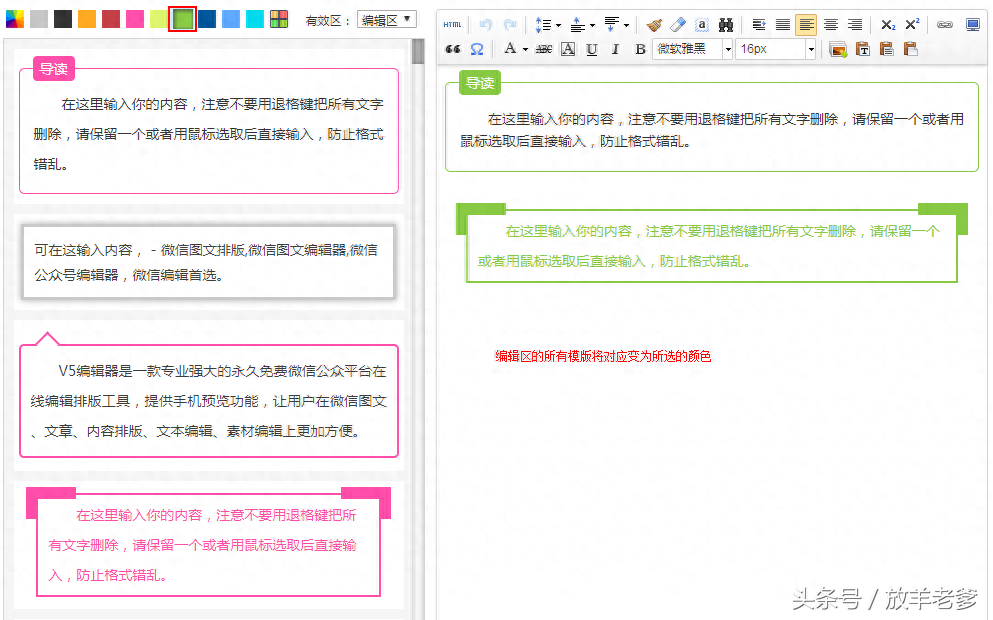993x620 pixels.
Task: Toggle bold formatting
Action: pos(640,49)
